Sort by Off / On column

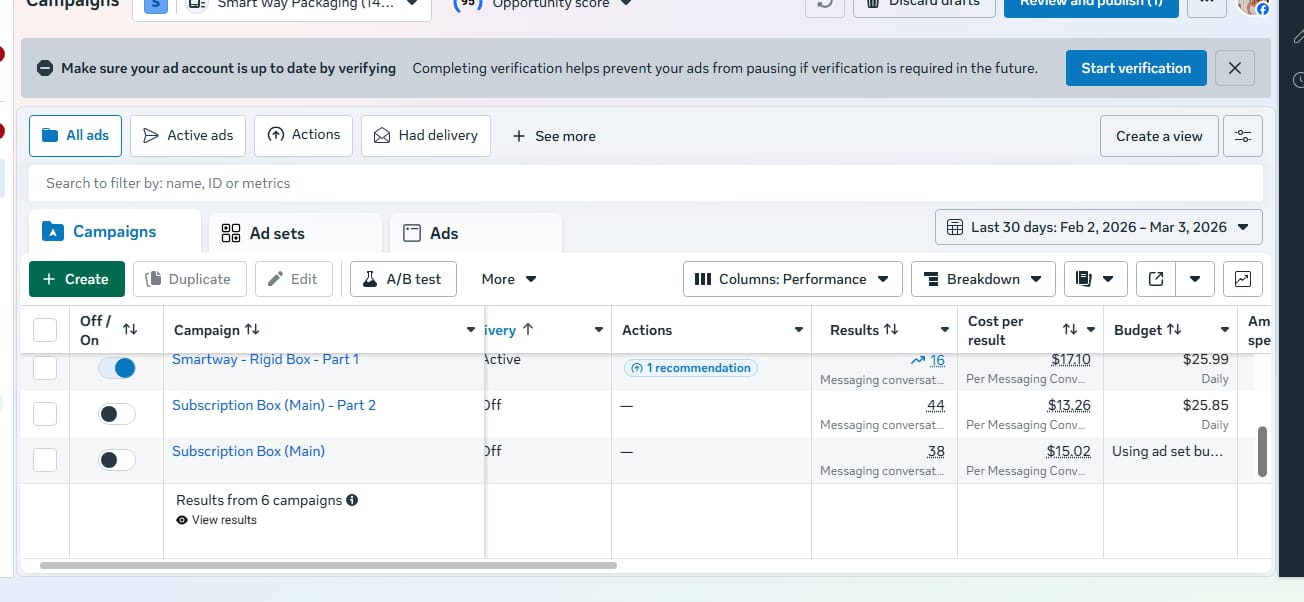(x=130, y=329)
